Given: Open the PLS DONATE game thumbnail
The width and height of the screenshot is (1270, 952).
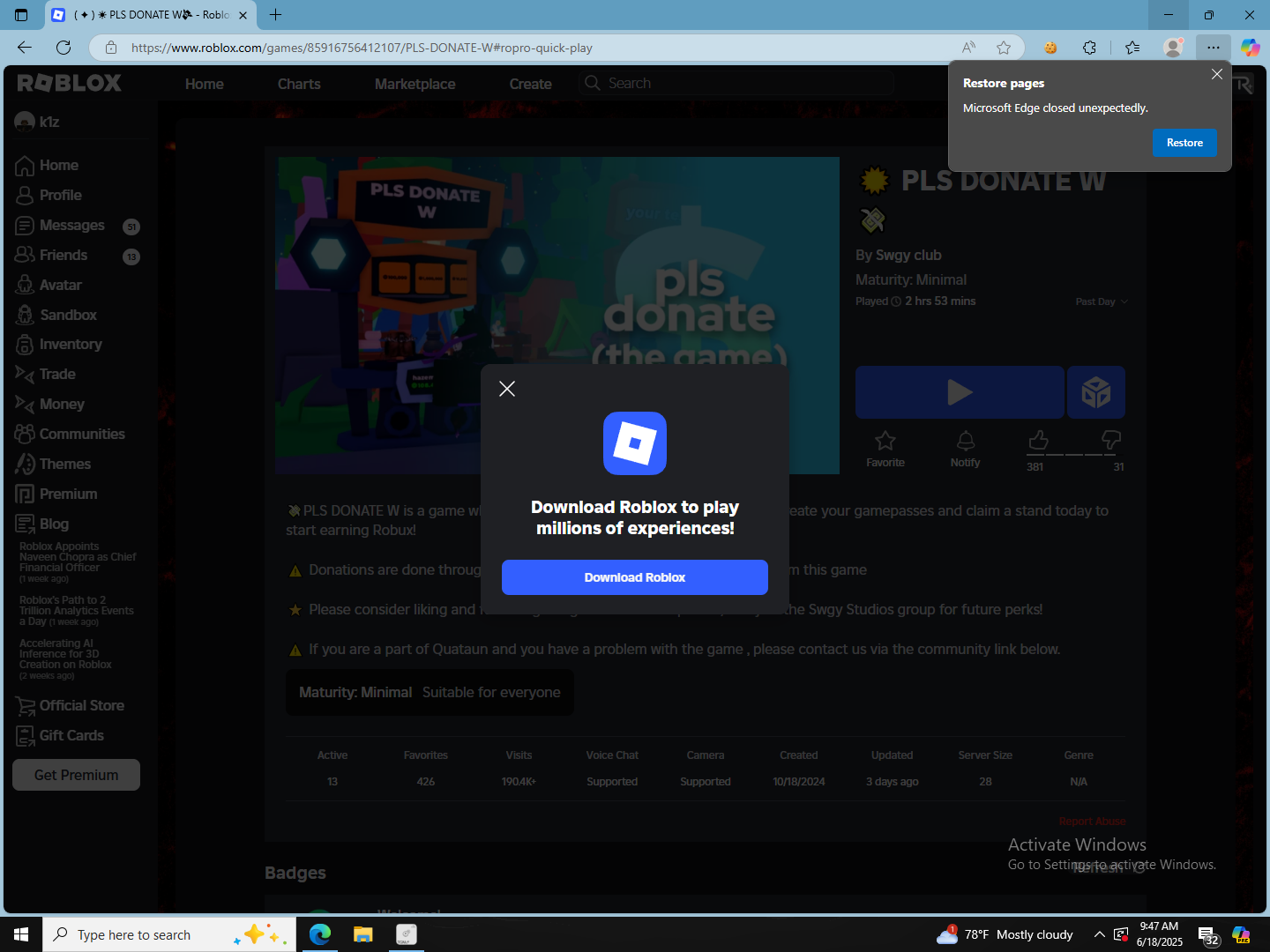Looking at the screenshot, I should click(557, 315).
